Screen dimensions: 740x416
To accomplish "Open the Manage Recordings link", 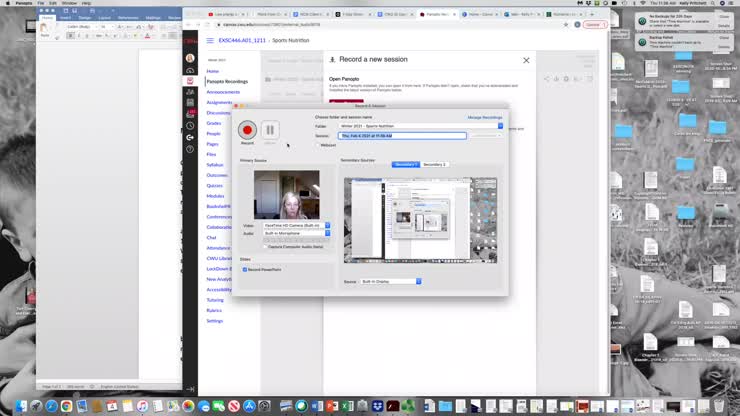I will (x=485, y=117).
